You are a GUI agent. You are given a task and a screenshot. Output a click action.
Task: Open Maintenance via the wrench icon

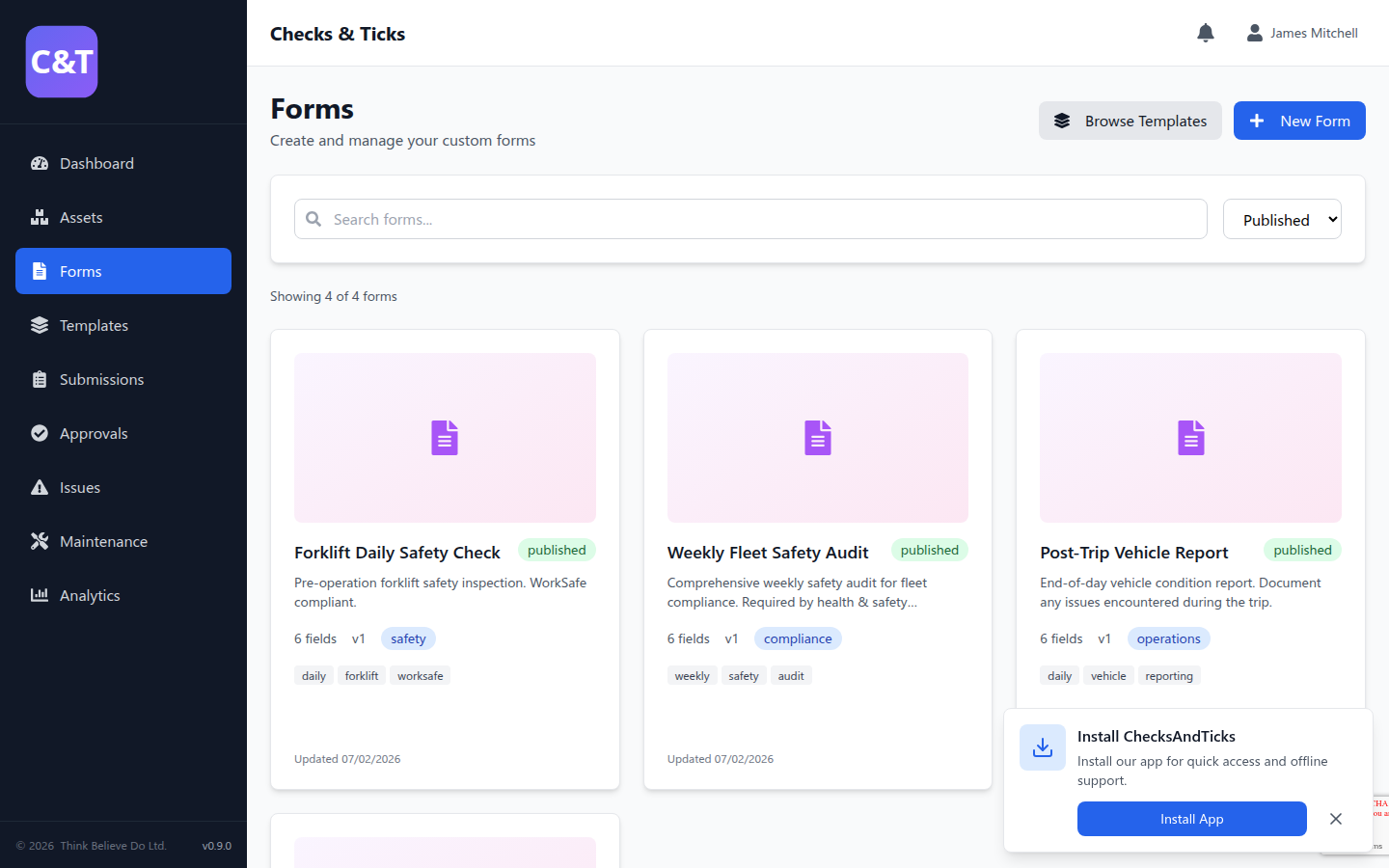(40, 541)
